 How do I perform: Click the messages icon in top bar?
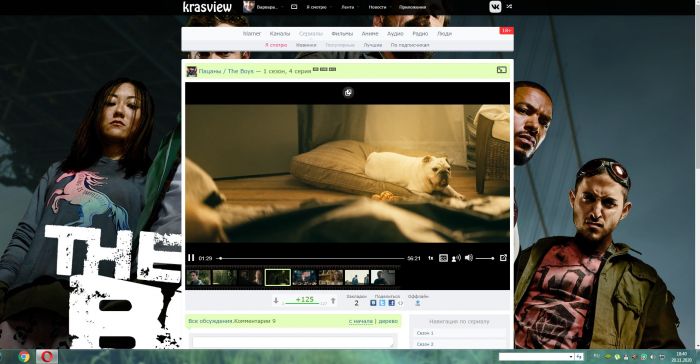(x=294, y=7)
